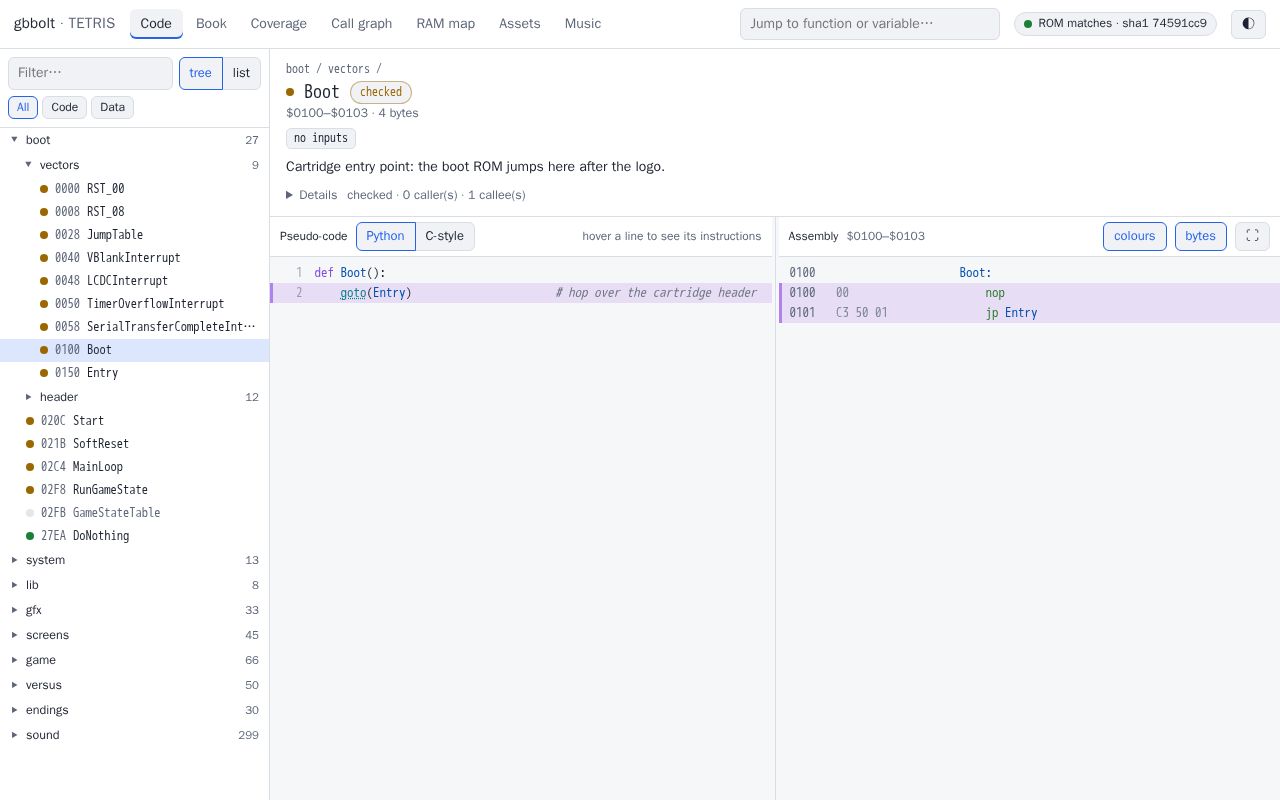Click the gbbolt TETRIS logo

click(64, 23)
